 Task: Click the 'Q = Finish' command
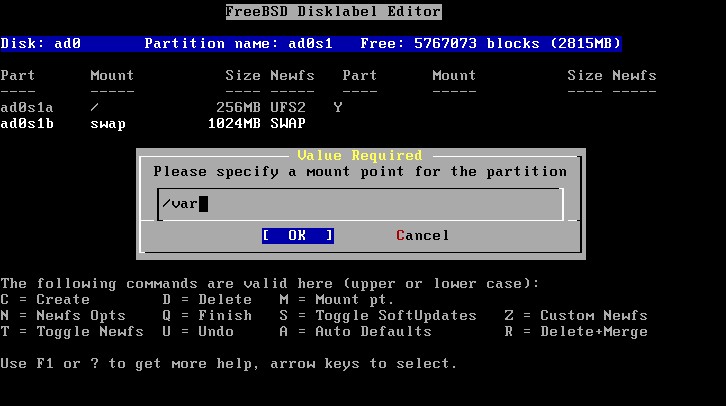coord(207,316)
